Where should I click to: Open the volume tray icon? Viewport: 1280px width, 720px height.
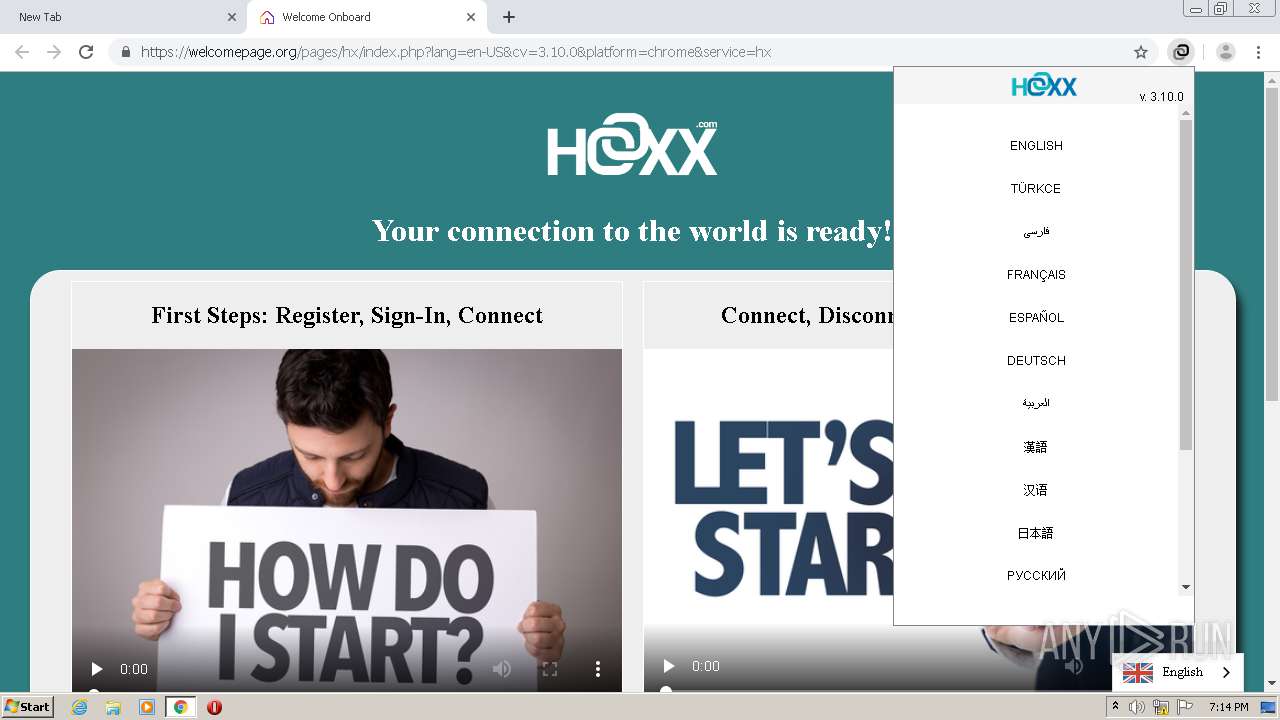coord(1137,707)
